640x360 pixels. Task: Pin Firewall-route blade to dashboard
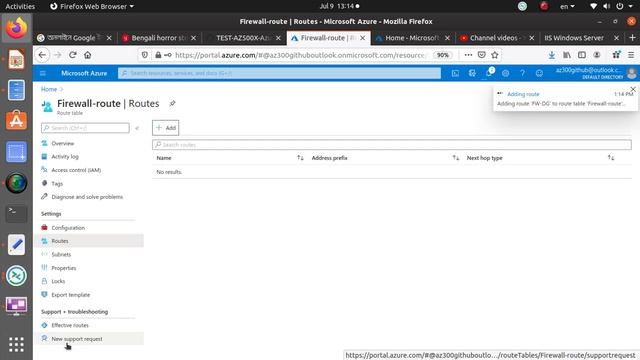(x=172, y=104)
